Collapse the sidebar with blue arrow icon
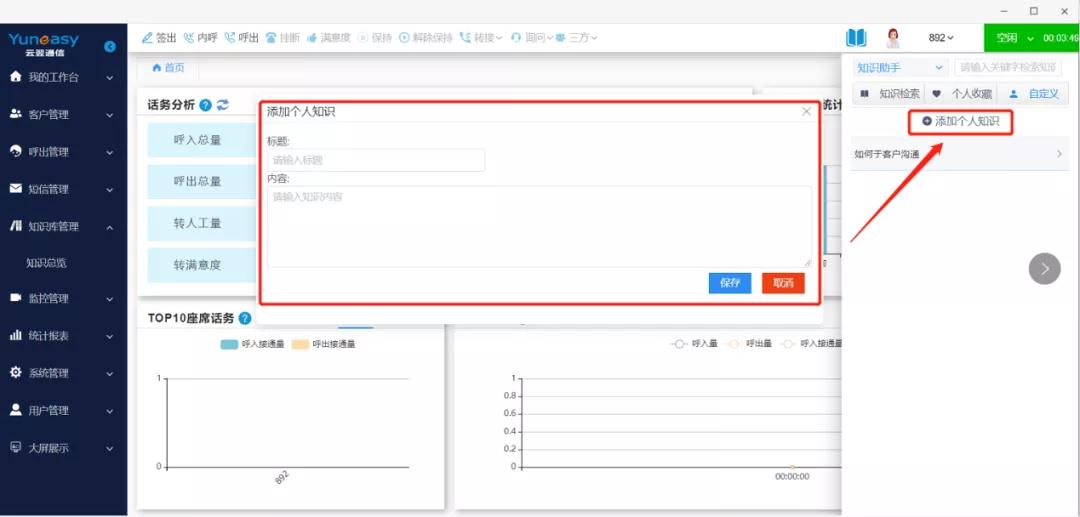The height and width of the screenshot is (517, 1080). (110, 47)
